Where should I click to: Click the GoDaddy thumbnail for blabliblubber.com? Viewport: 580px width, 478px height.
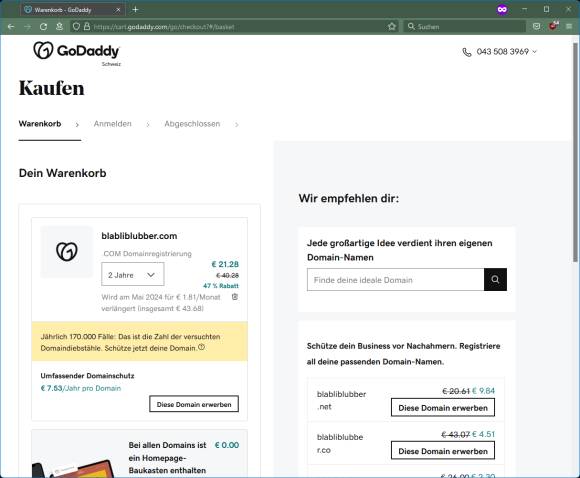point(67,252)
